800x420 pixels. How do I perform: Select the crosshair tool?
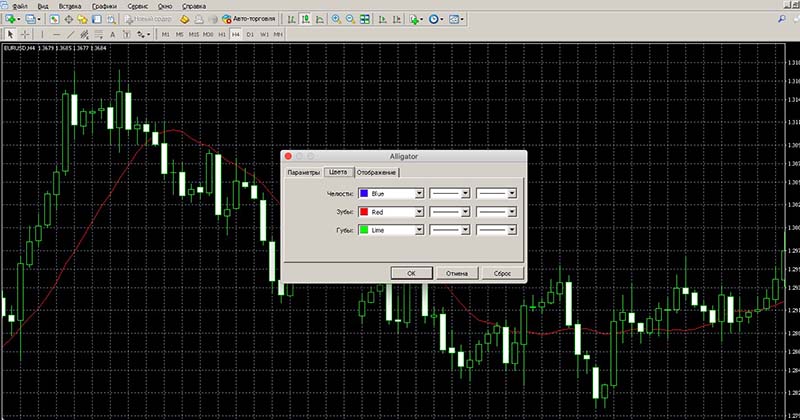25,34
